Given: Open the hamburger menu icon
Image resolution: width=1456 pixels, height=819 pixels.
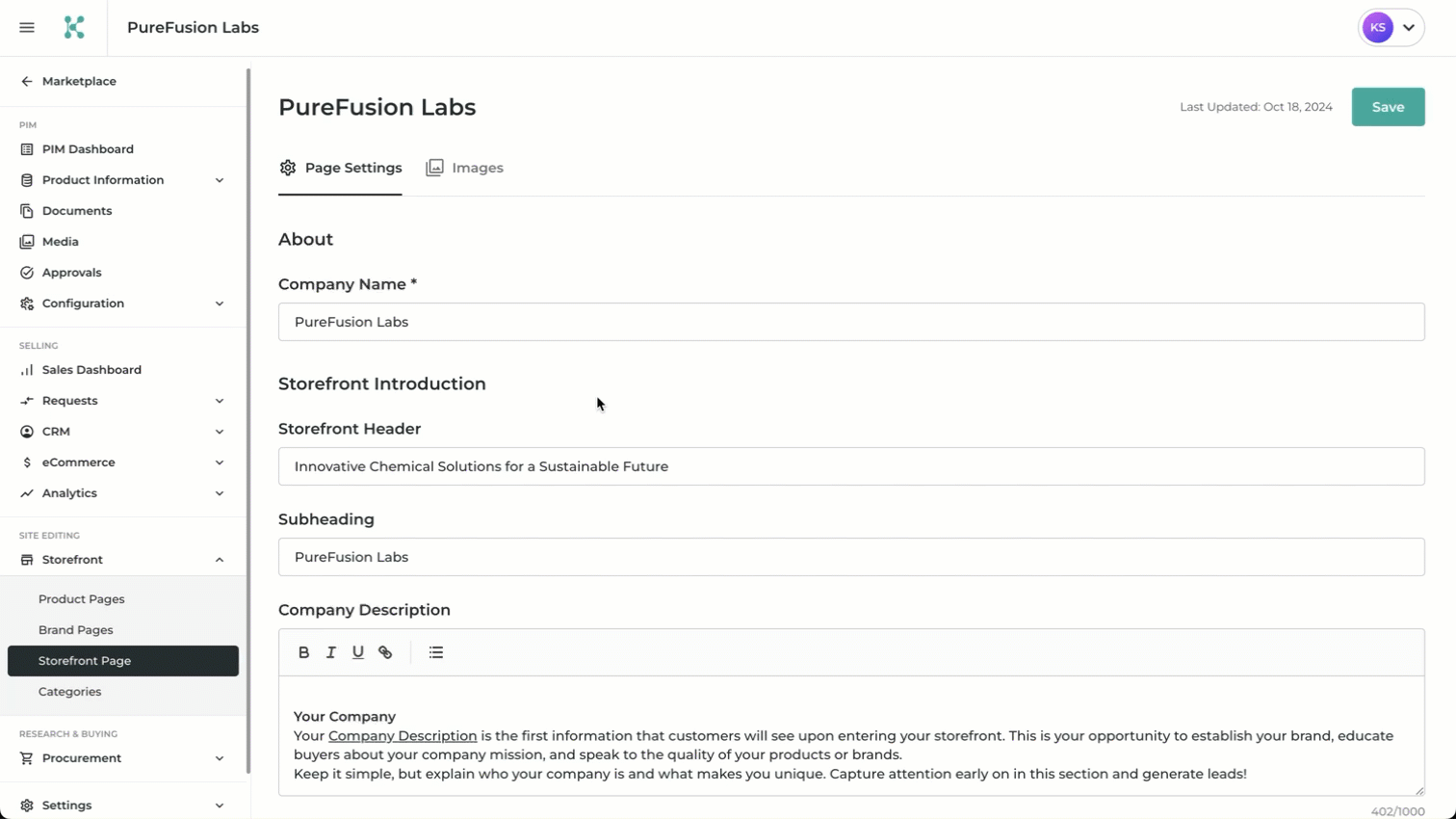Looking at the screenshot, I should (x=27, y=28).
